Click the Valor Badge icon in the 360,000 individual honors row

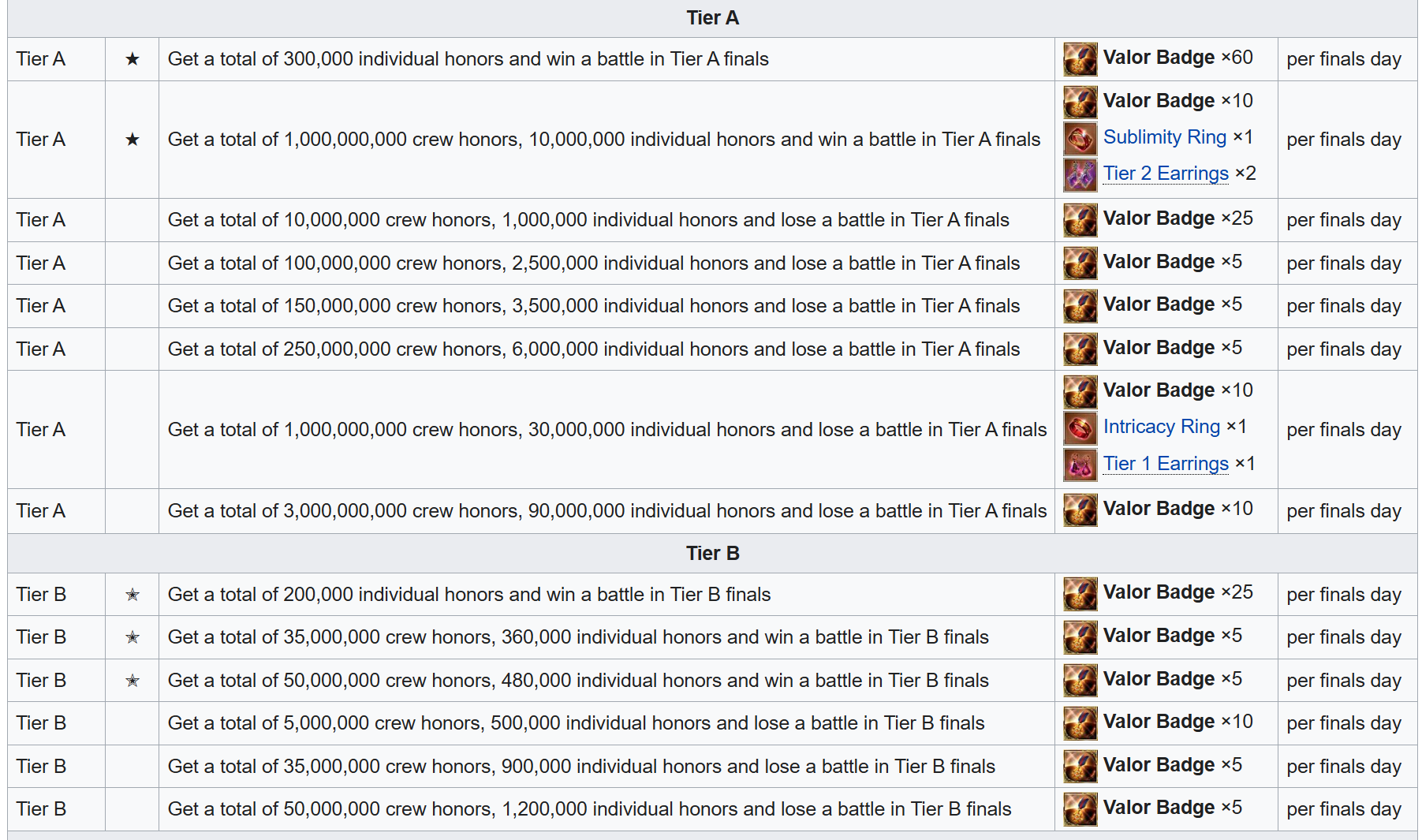tap(1080, 637)
